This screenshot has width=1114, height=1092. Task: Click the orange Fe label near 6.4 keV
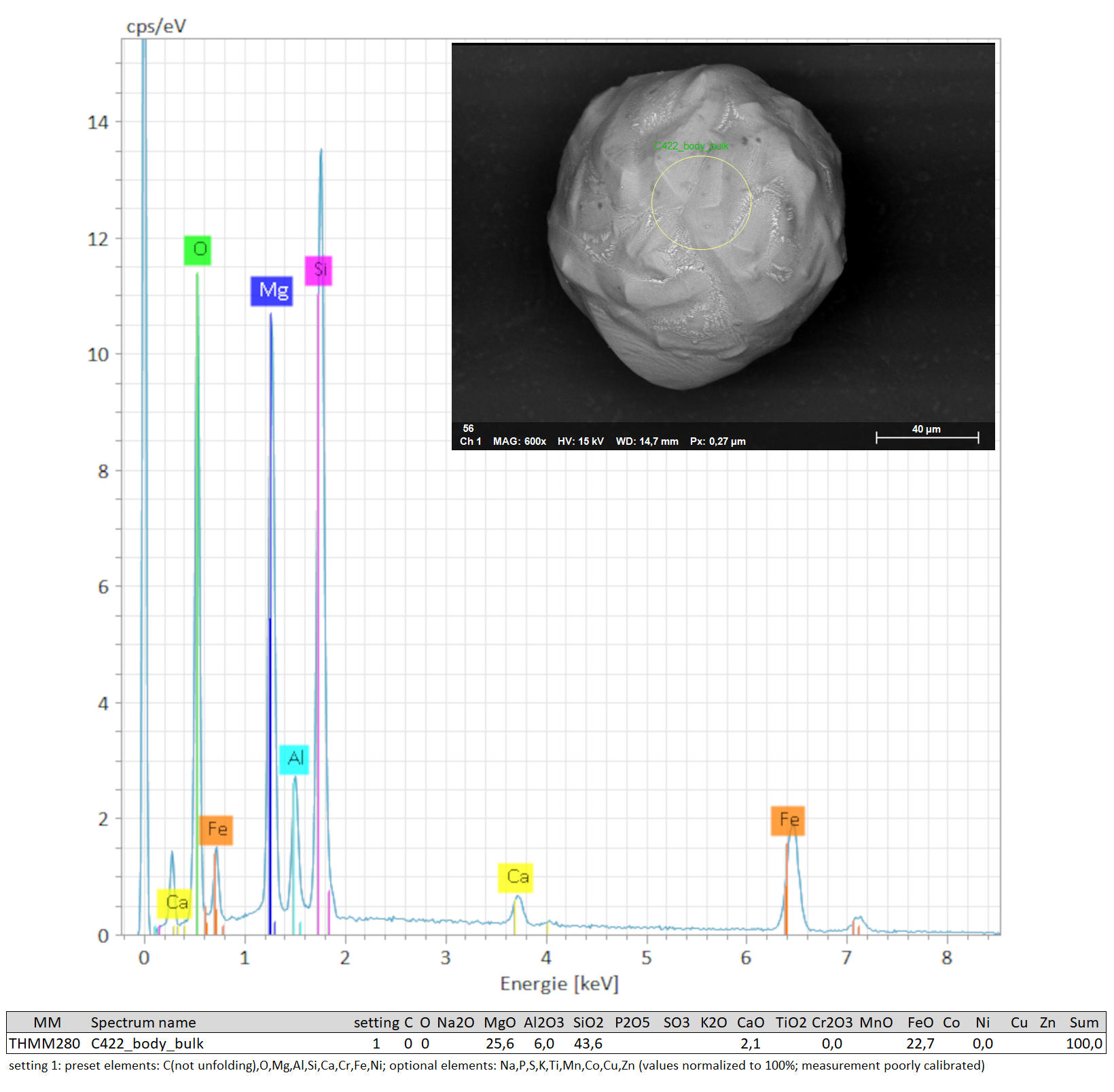788,820
